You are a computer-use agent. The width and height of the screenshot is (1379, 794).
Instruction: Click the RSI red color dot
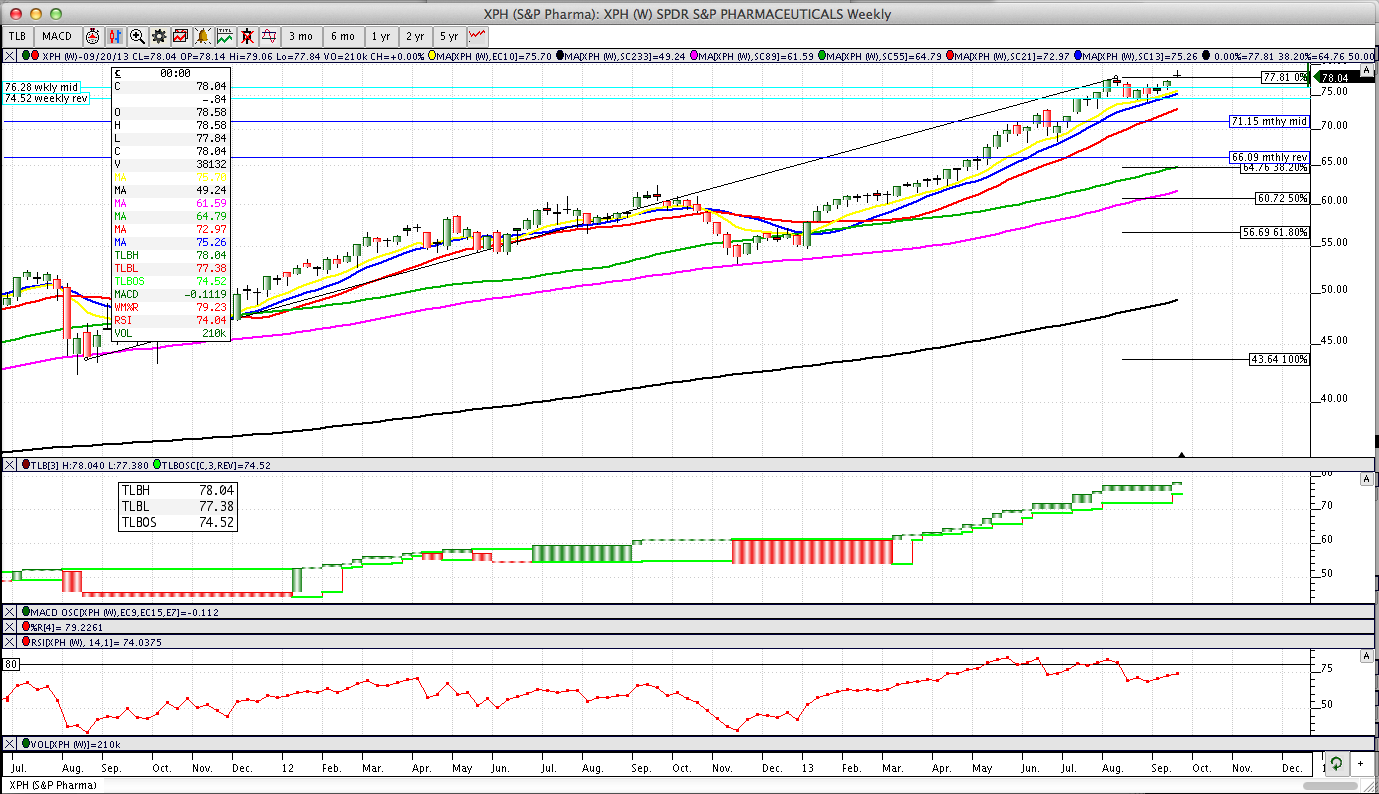(x=26, y=642)
